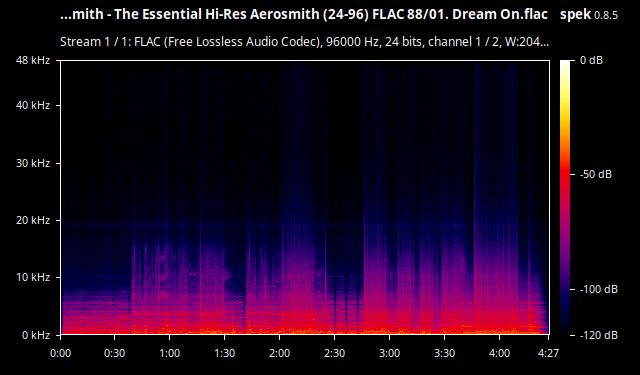640x375 pixels.
Task: Click the '3:00' time axis label
Action: (x=389, y=353)
